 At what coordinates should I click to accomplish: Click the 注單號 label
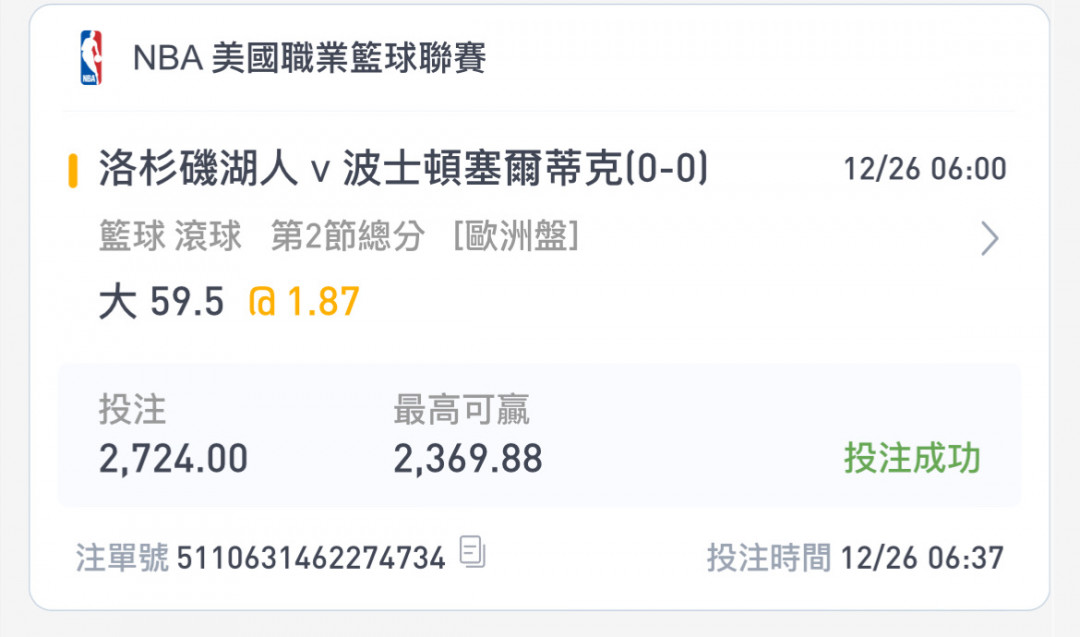tap(122, 557)
